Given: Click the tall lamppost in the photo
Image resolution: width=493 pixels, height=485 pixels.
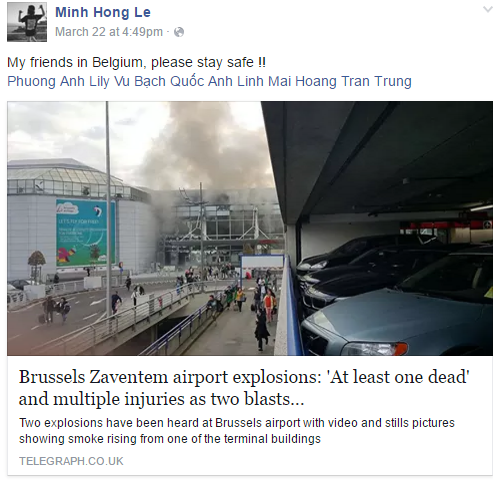Looking at the screenshot, I should pyautogui.click(x=108, y=208).
